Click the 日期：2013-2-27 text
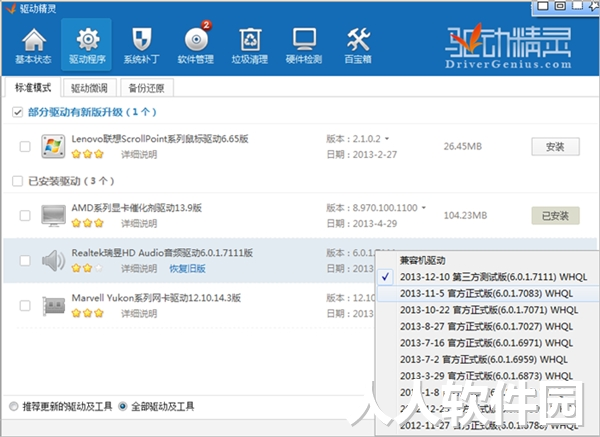Image resolution: width=600 pixels, height=437 pixels. tap(362, 155)
